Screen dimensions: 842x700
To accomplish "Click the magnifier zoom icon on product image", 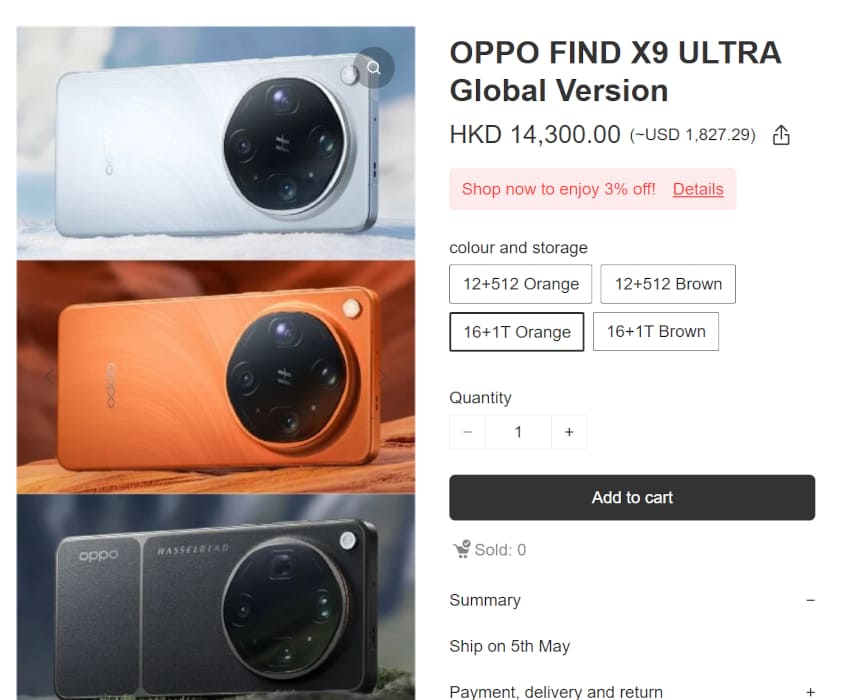I will (x=374, y=68).
